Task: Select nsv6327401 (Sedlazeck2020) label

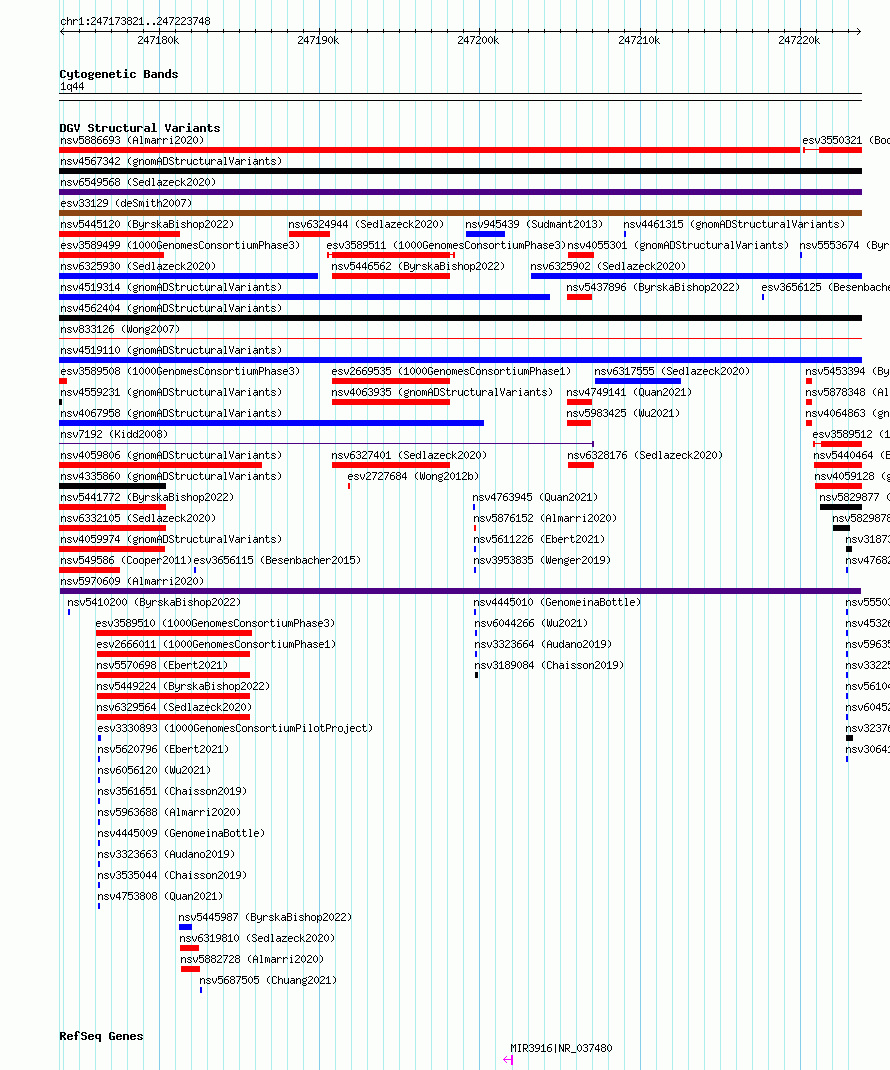Action: [409, 455]
